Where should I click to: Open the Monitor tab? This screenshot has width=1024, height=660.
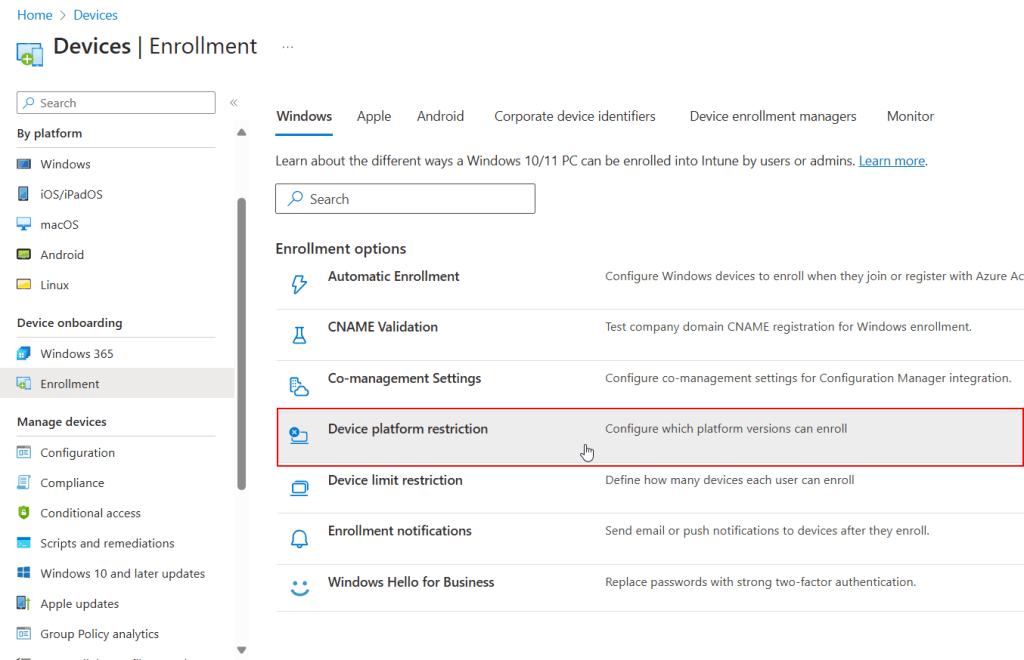click(x=910, y=116)
